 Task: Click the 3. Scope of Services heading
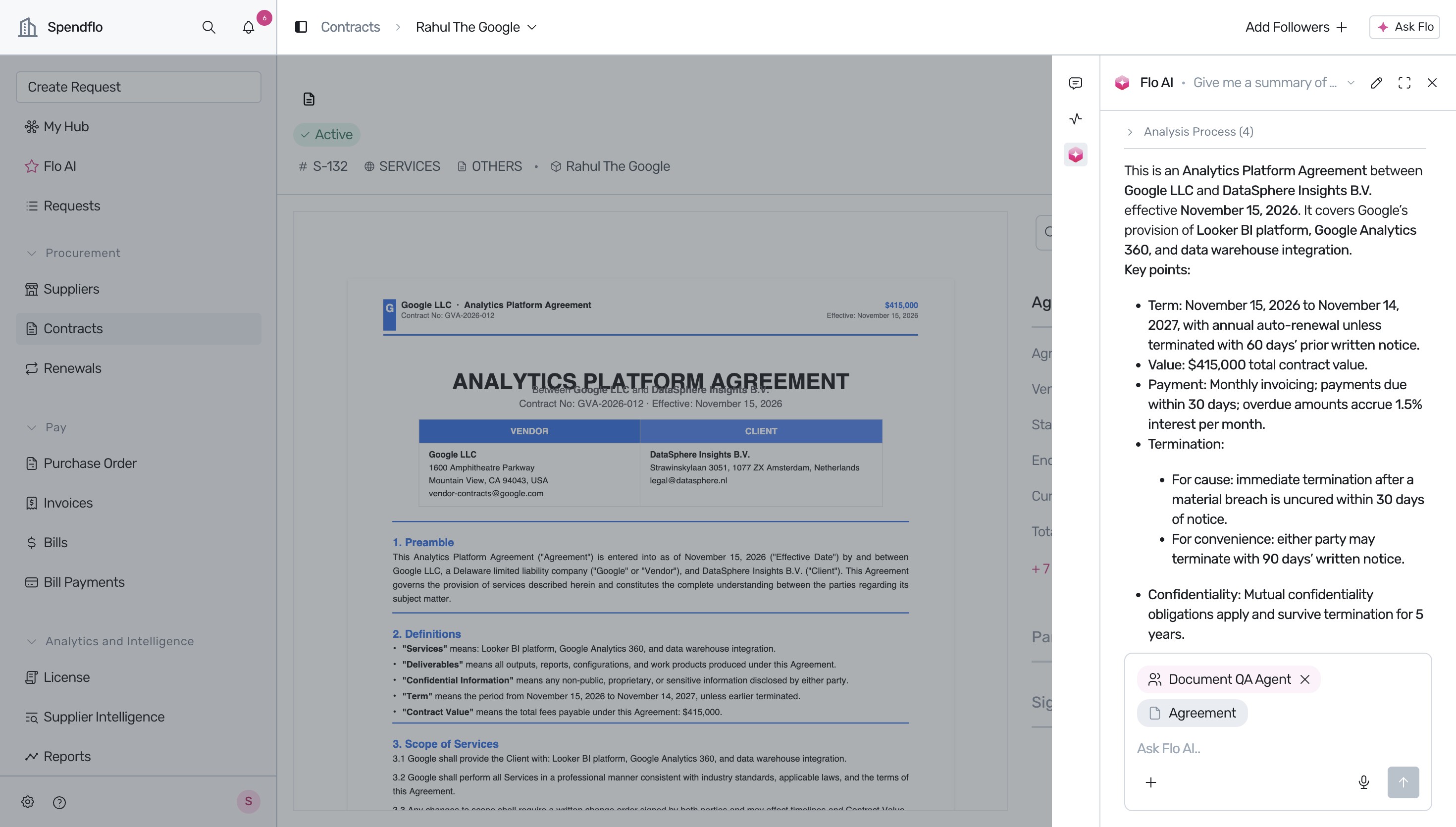445,743
